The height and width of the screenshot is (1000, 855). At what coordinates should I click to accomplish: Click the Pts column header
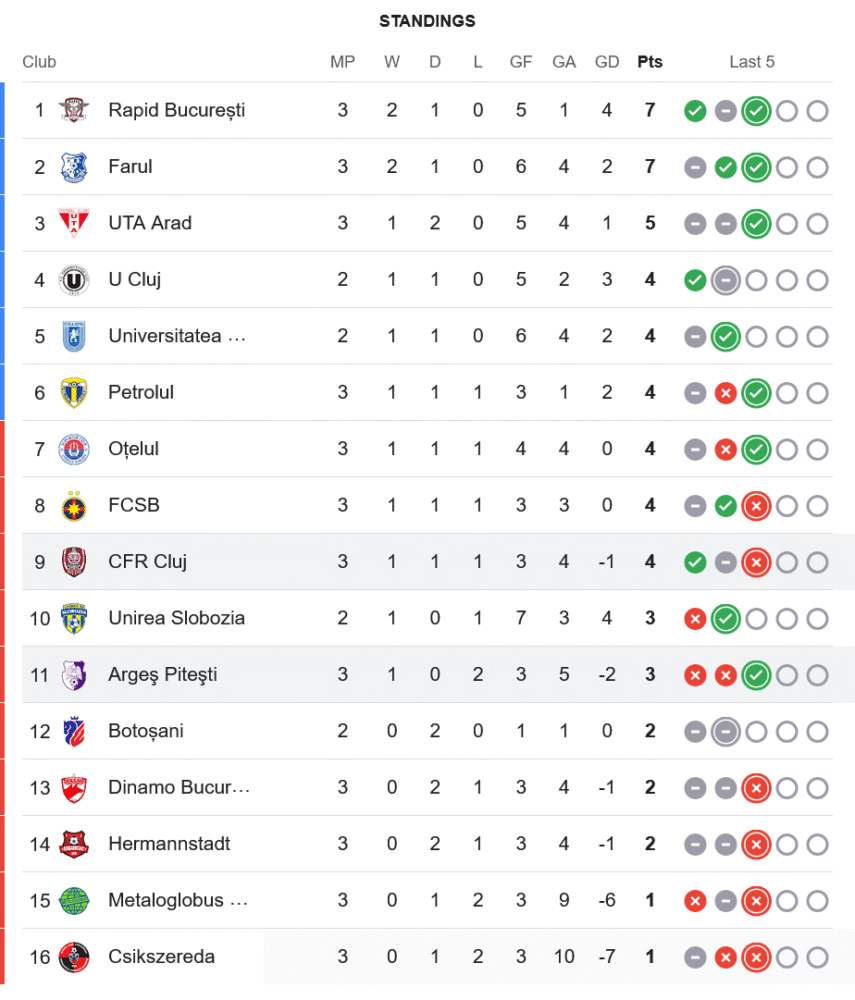pos(650,62)
